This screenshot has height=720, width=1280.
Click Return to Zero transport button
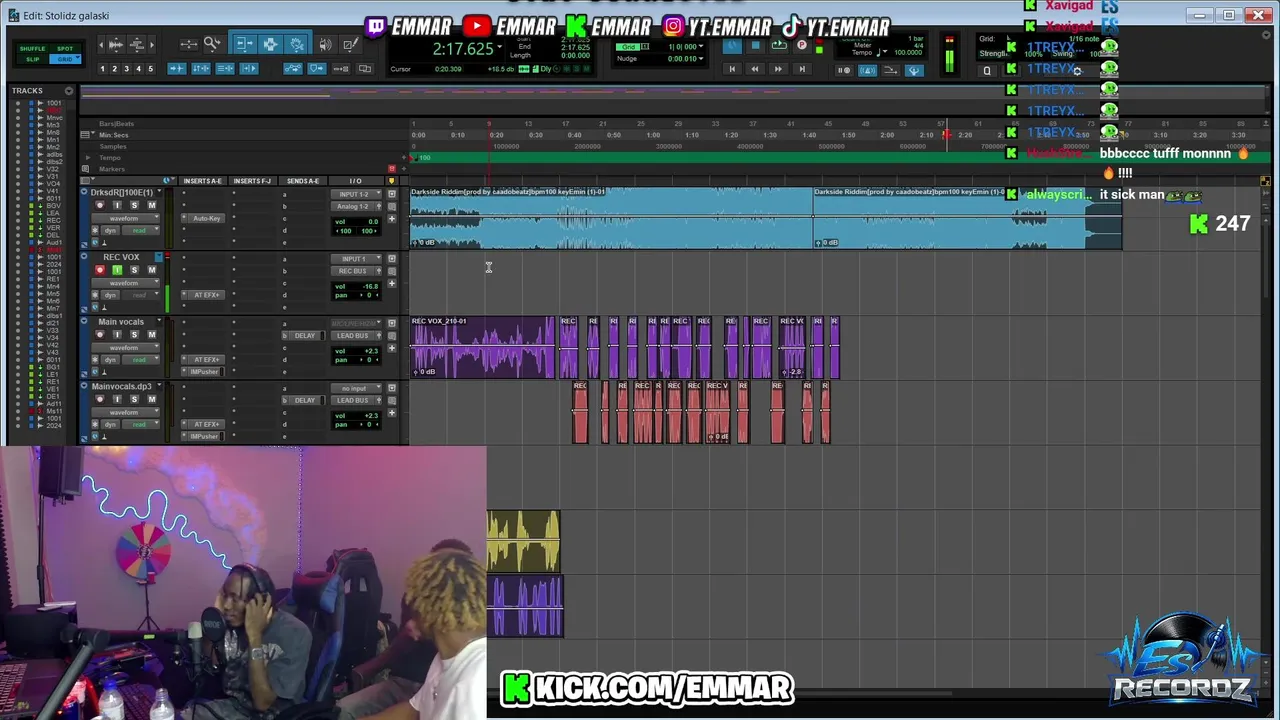(732, 69)
